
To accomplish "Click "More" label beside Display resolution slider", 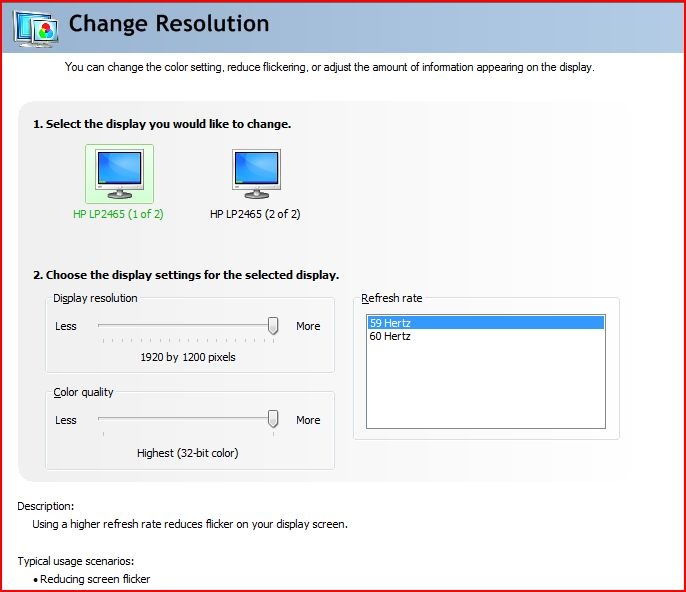I will (x=308, y=326).
